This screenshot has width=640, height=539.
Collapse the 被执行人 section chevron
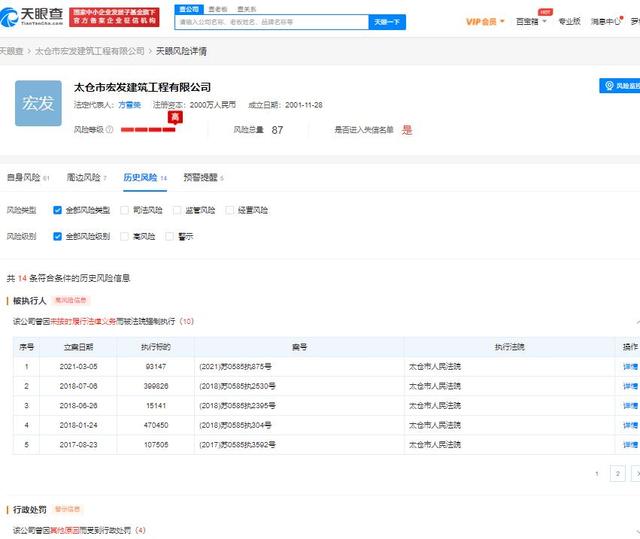point(638,322)
